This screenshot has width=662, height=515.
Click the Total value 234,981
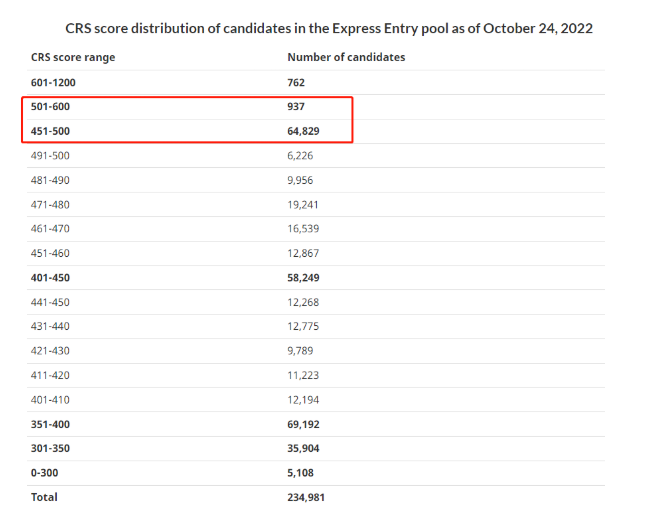click(306, 497)
